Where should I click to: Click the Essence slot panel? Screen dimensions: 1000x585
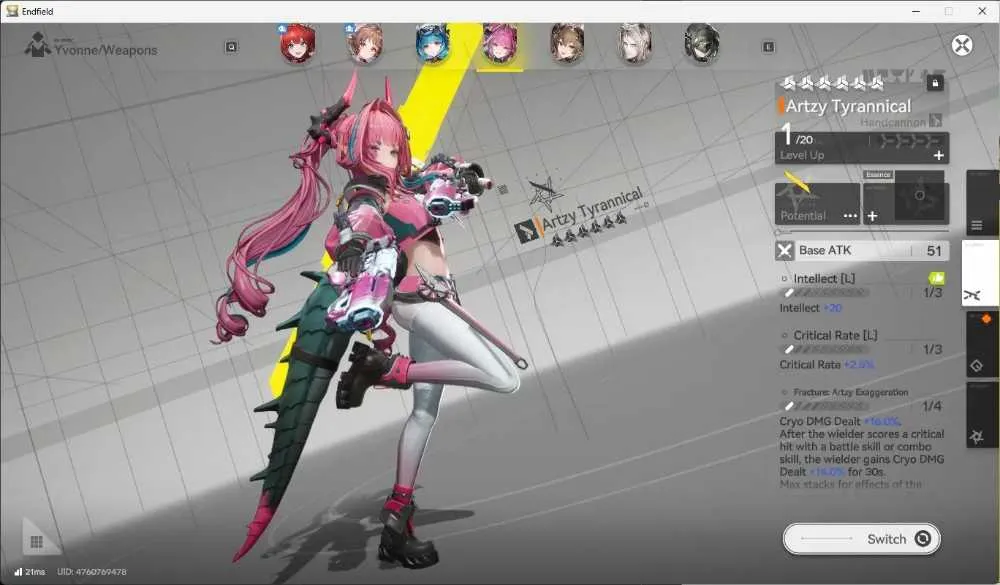coord(906,198)
